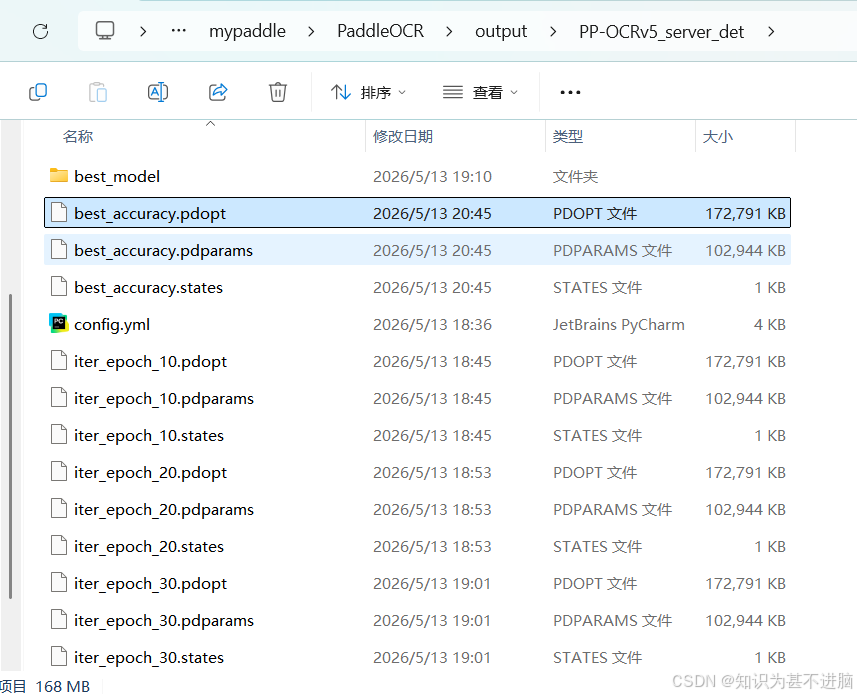857x696 pixels.
Task: Expand the chevron after mypaddle
Action: point(311,32)
